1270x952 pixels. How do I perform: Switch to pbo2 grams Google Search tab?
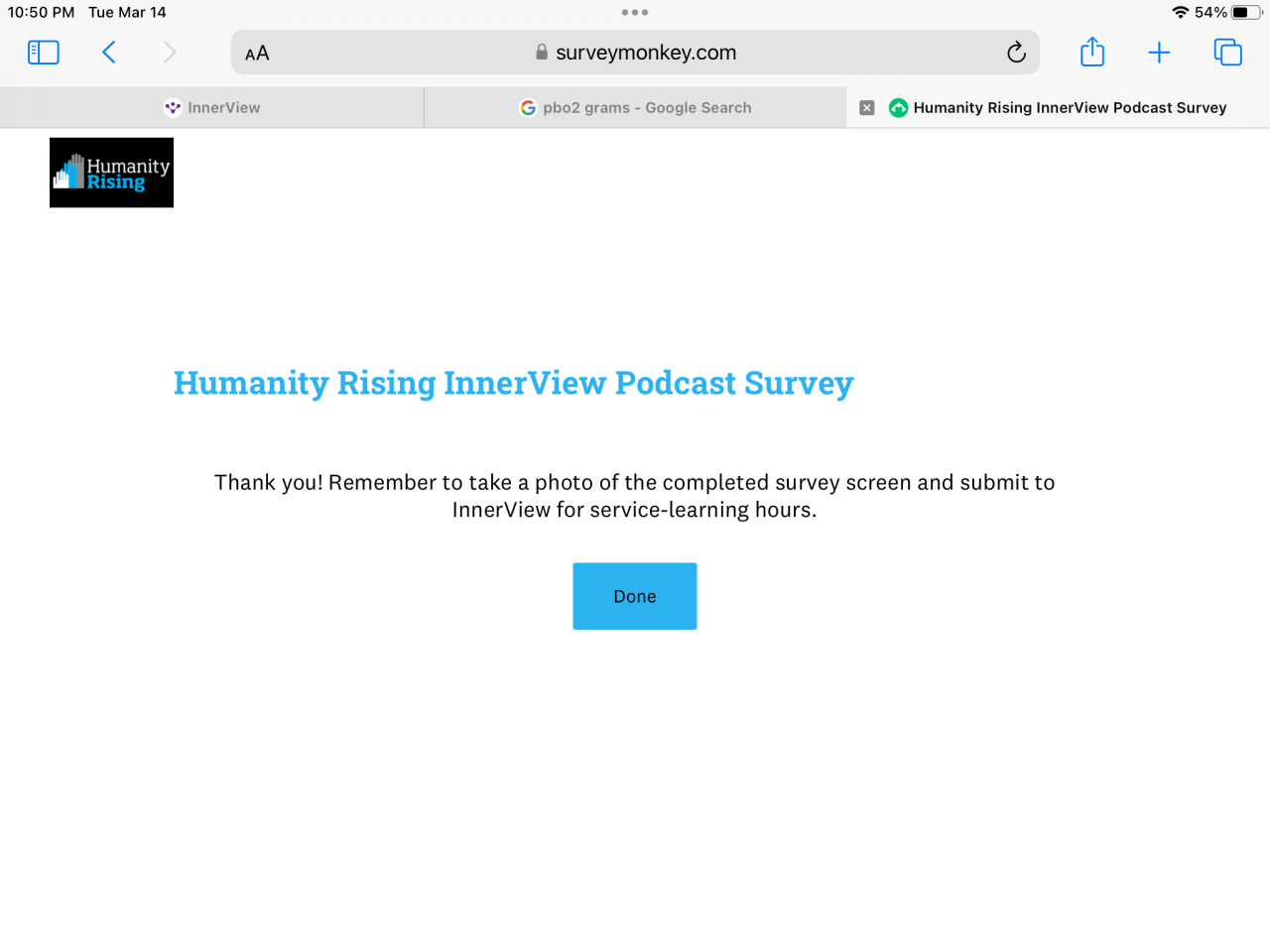click(x=635, y=108)
